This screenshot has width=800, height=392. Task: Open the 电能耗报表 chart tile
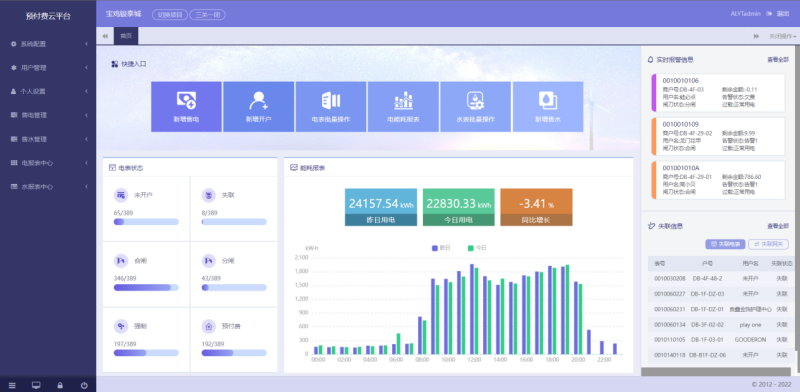click(x=403, y=107)
